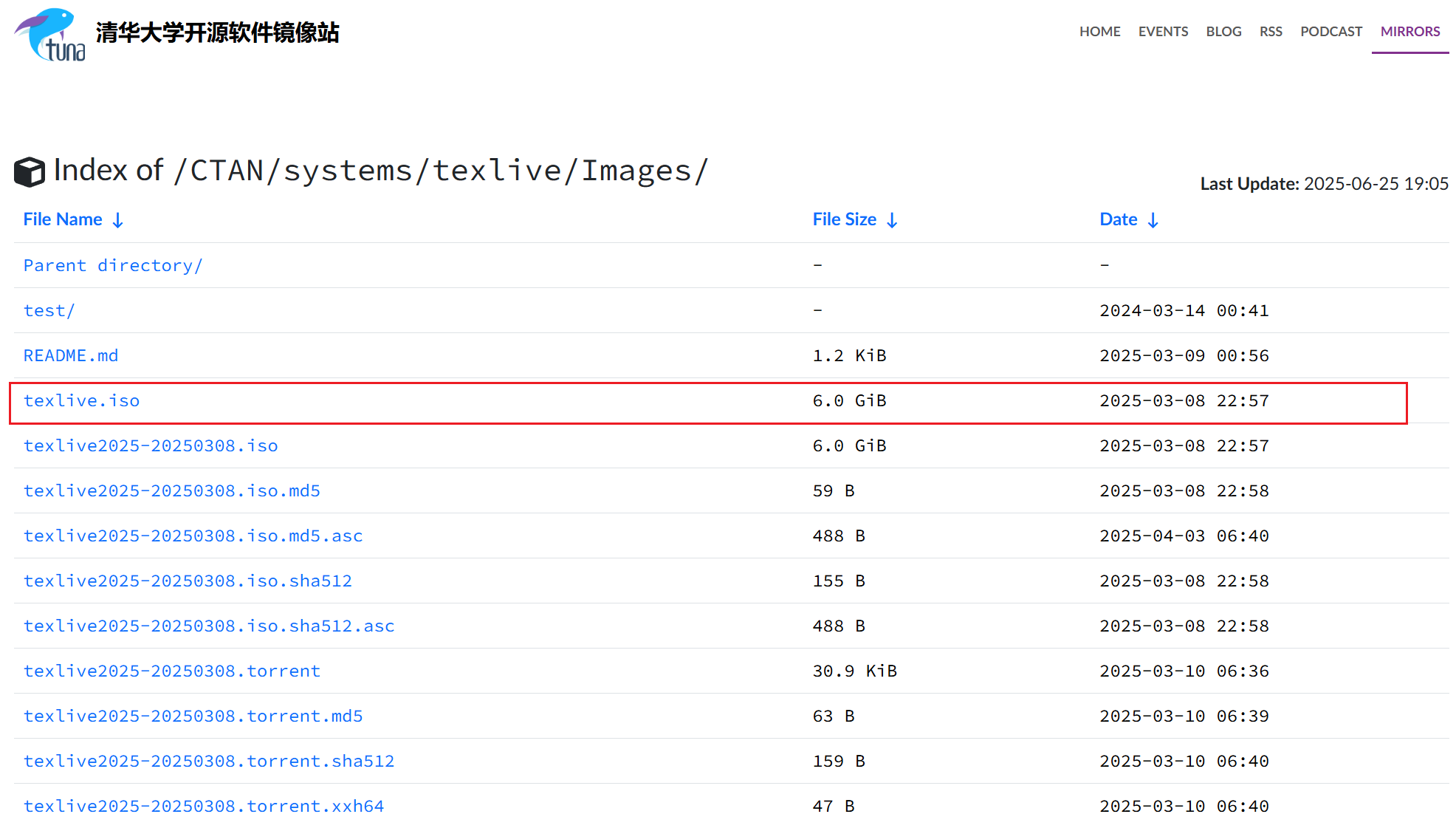Open the RSS feed link
This screenshot has height=814, width=1456.
1271,32
